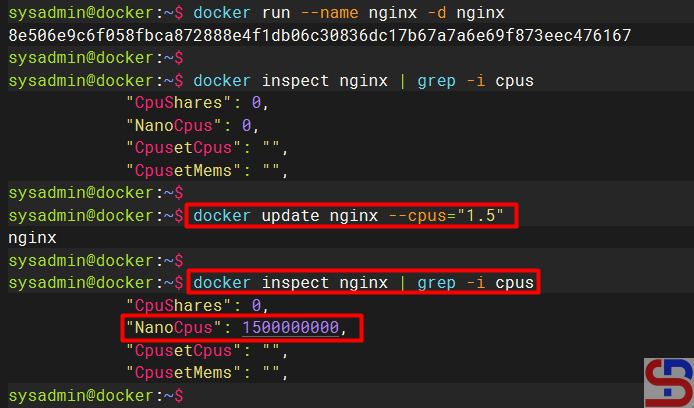Screen dimensions: 694x408
Task: Click the first "CpusetMems" output line
Action: (206, 170)
